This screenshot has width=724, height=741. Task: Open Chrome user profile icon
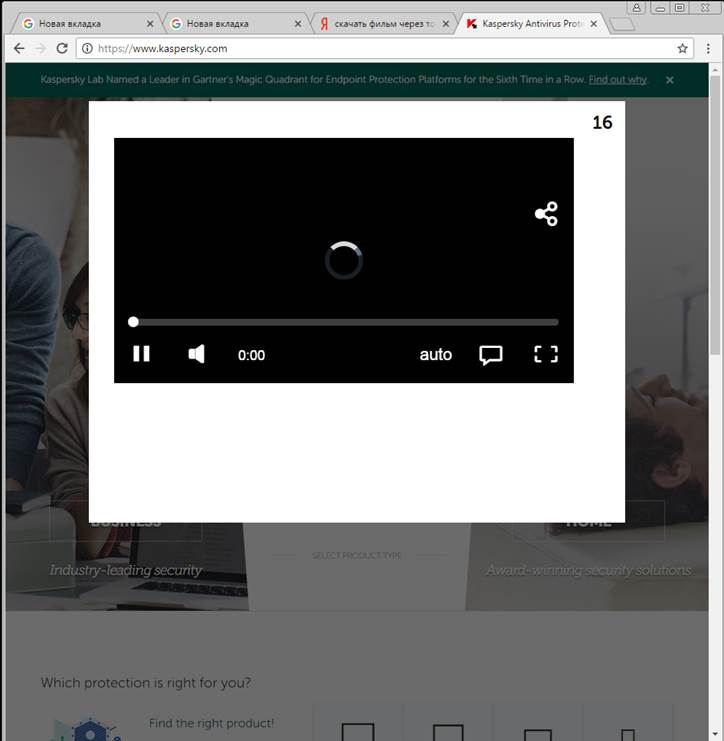637,8
